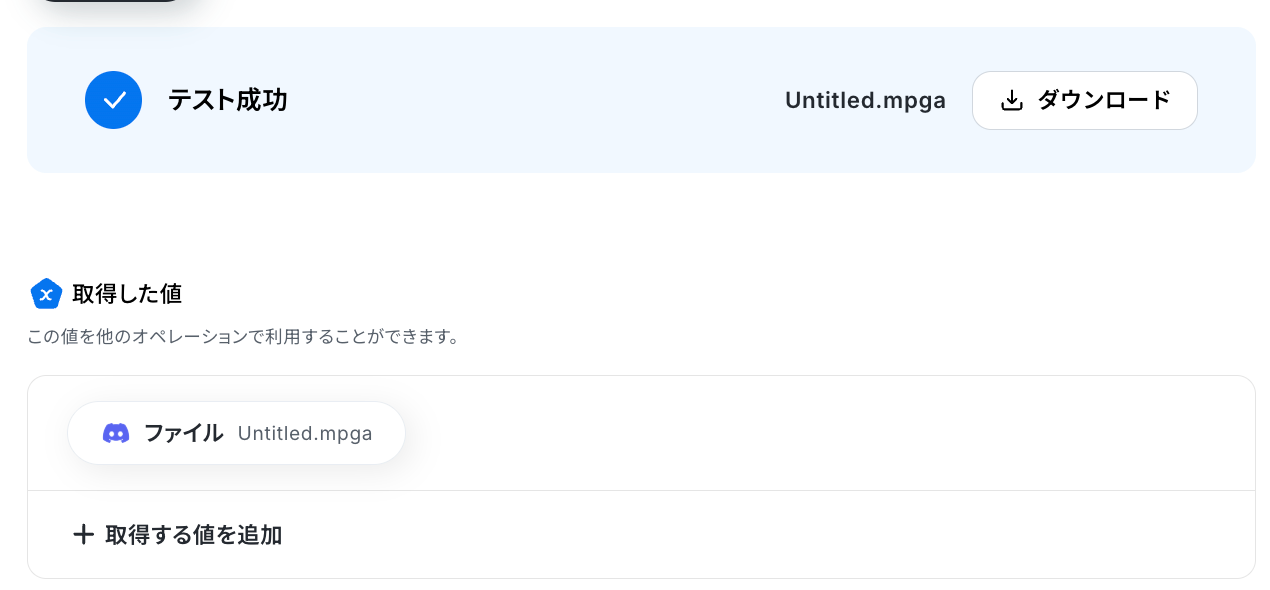Image resolution: width=1270 pixels, height=590 pixels.
Task: Click the download arrow icon
Action: (1012, 100)
